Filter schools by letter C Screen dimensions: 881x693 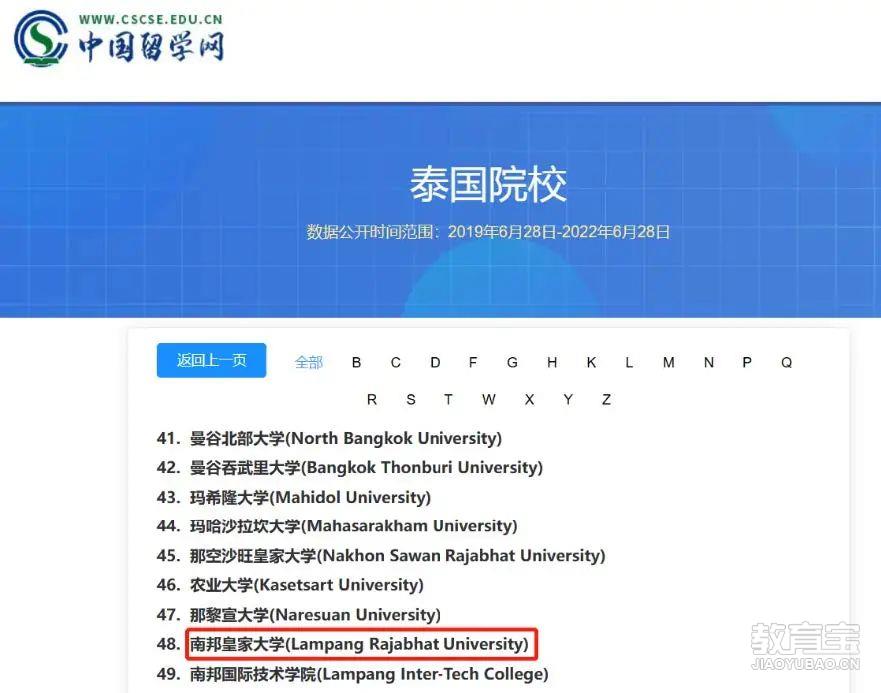[x=396, y=363]
